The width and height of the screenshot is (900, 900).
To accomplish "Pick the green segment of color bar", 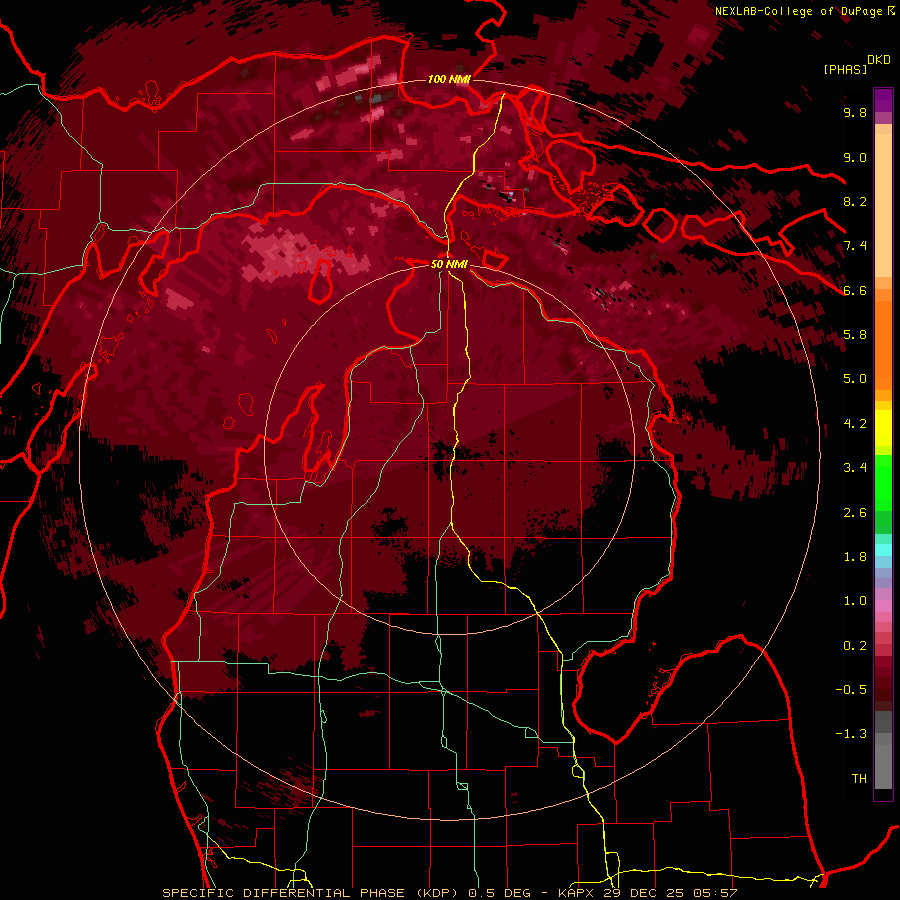I will (x=883, y=482).
